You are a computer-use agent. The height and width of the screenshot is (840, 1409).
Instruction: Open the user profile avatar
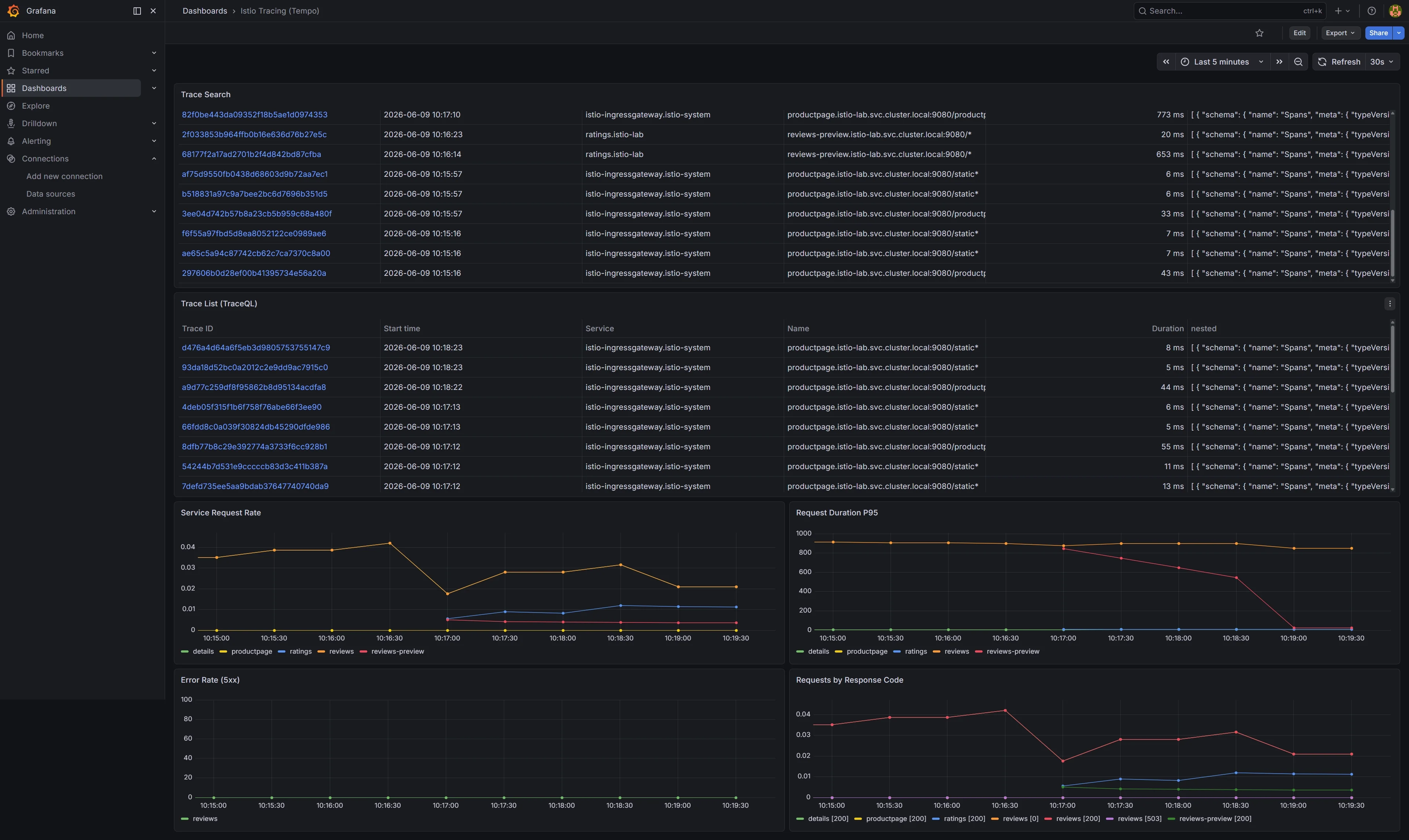pyautogui.click(x=1395, y=11)
